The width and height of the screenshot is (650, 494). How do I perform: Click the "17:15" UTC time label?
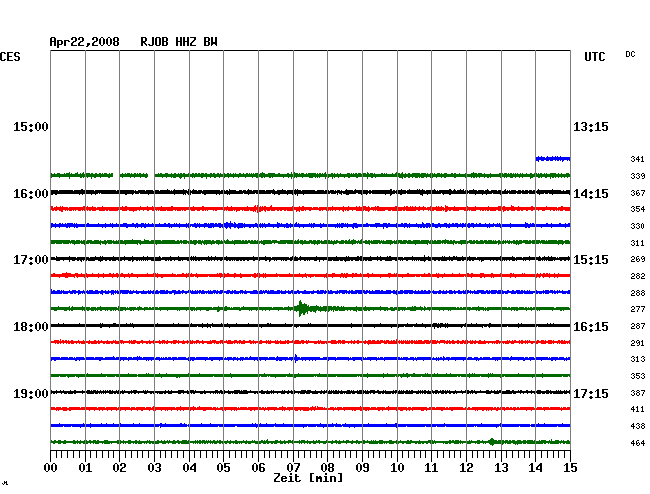click(x=591, y=393)
